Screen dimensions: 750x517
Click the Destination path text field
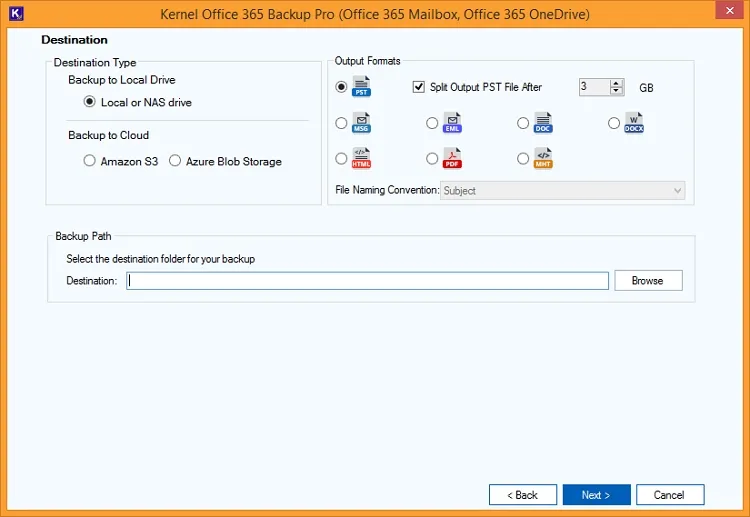[x=367, y=281]
